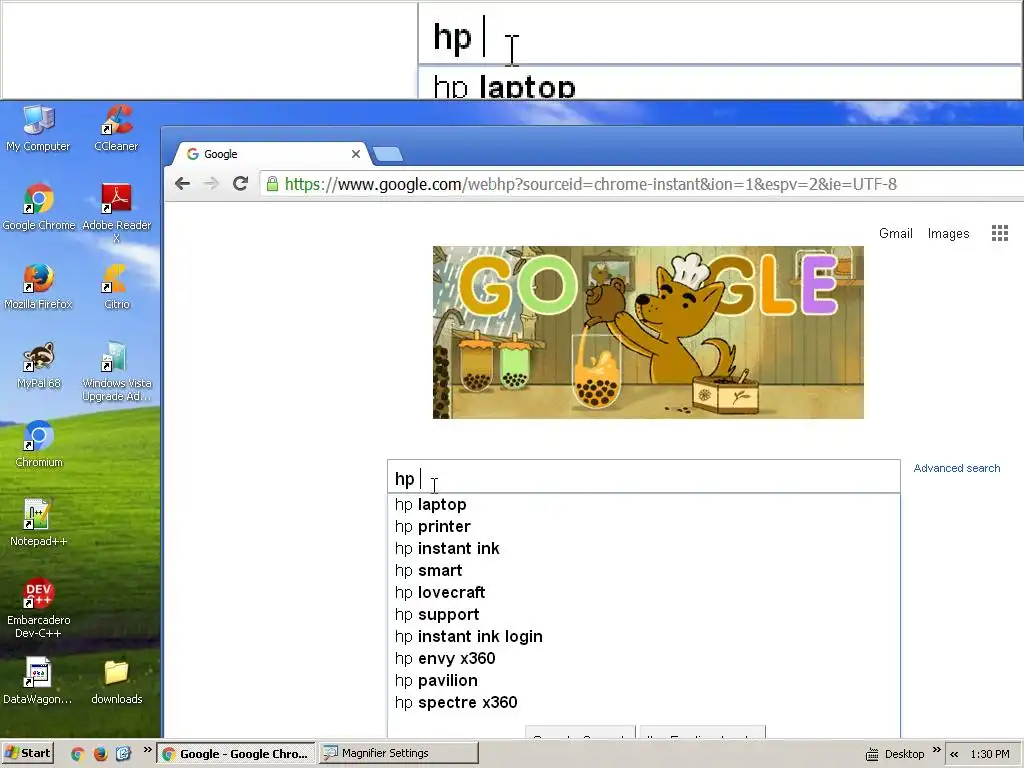Switch to Magnifier Settings taskbar button
This screenshot has width=1024, height=768.
click(399, 753)
